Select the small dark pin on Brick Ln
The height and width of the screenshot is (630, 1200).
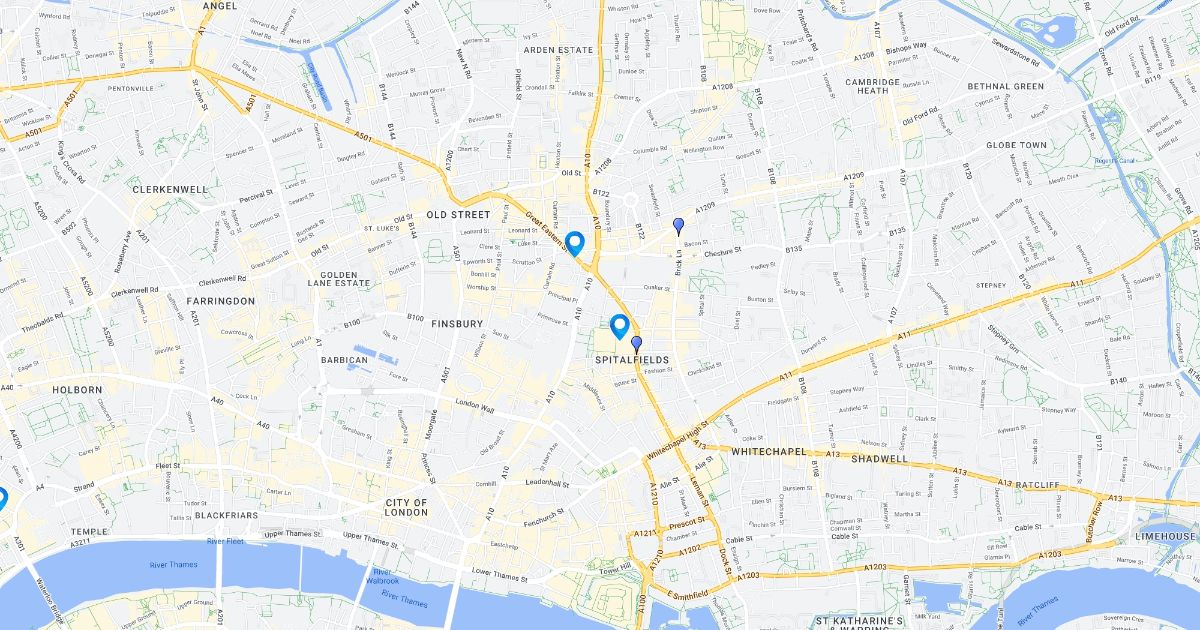coord(679,226)
